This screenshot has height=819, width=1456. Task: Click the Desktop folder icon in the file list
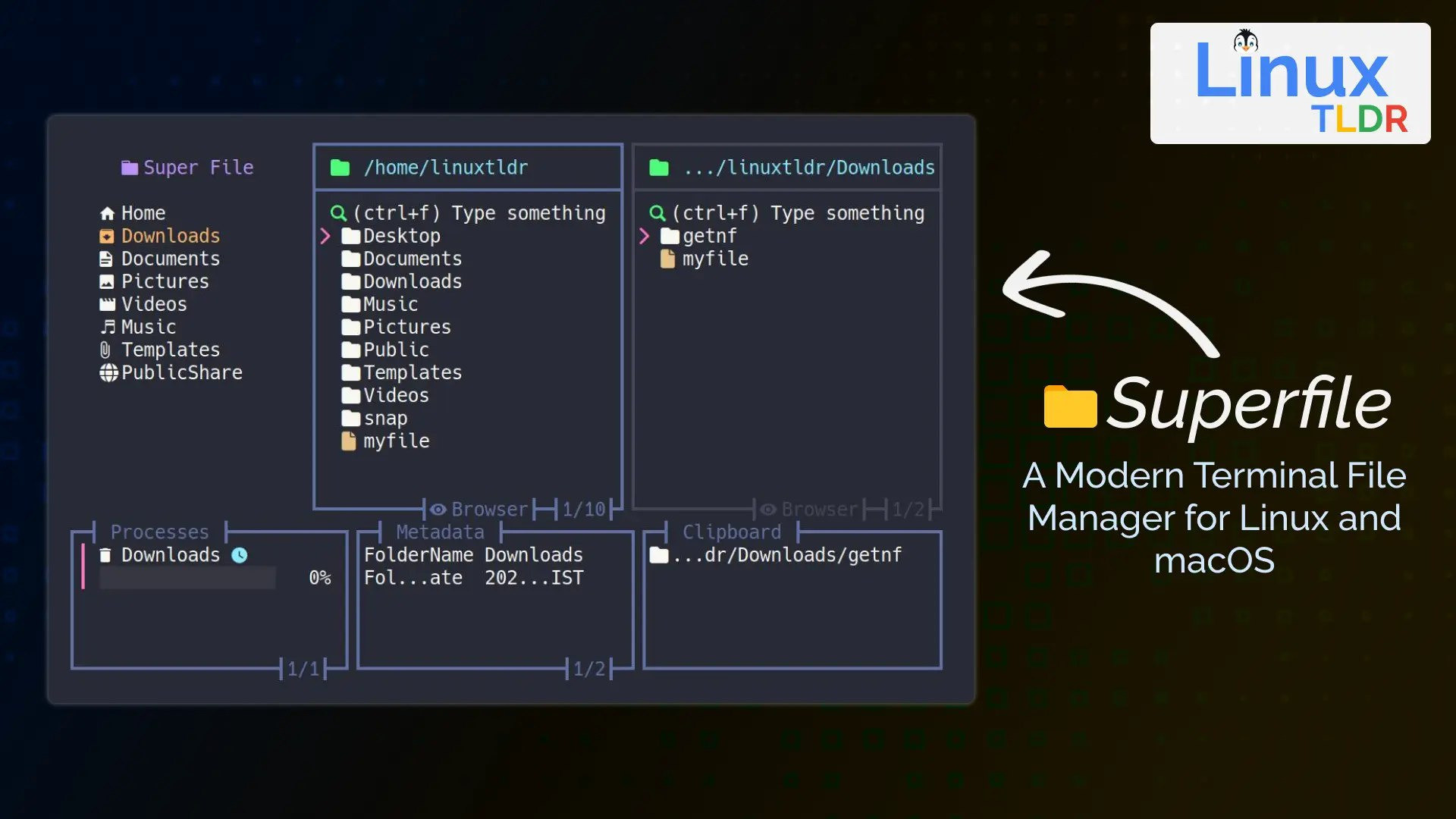tap(350, 236)
